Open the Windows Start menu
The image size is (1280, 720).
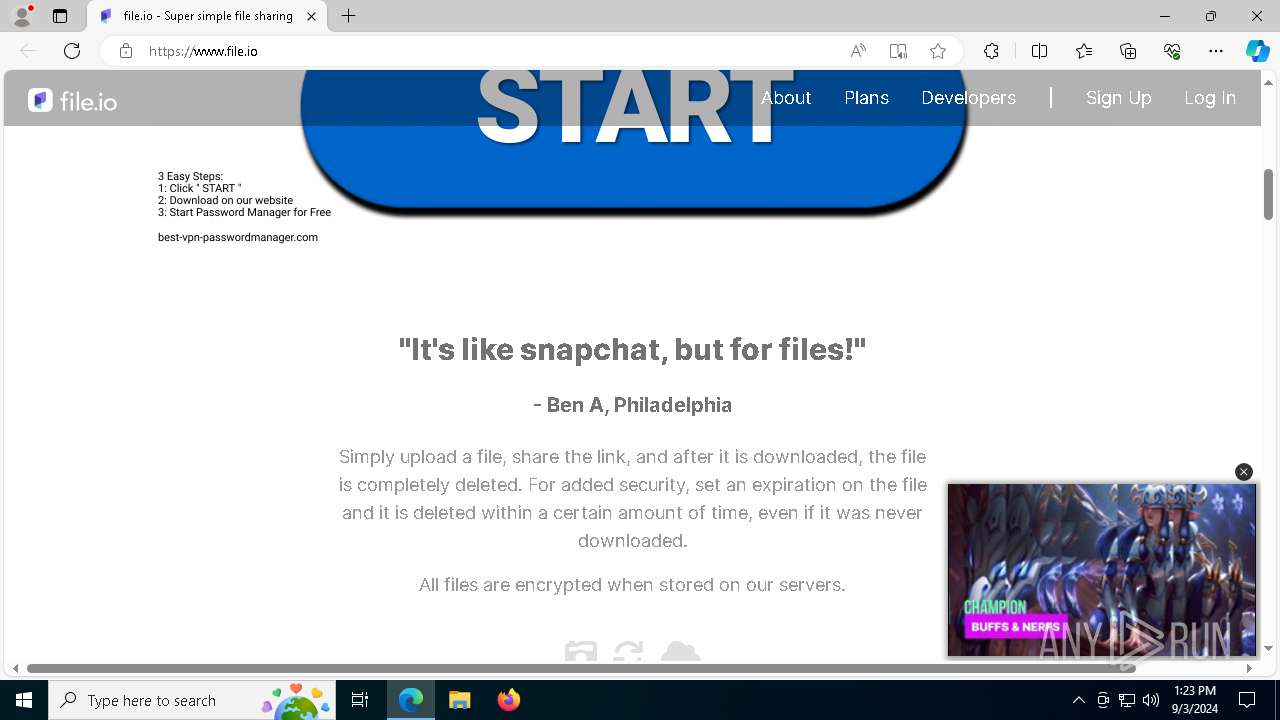pos(24,700)
